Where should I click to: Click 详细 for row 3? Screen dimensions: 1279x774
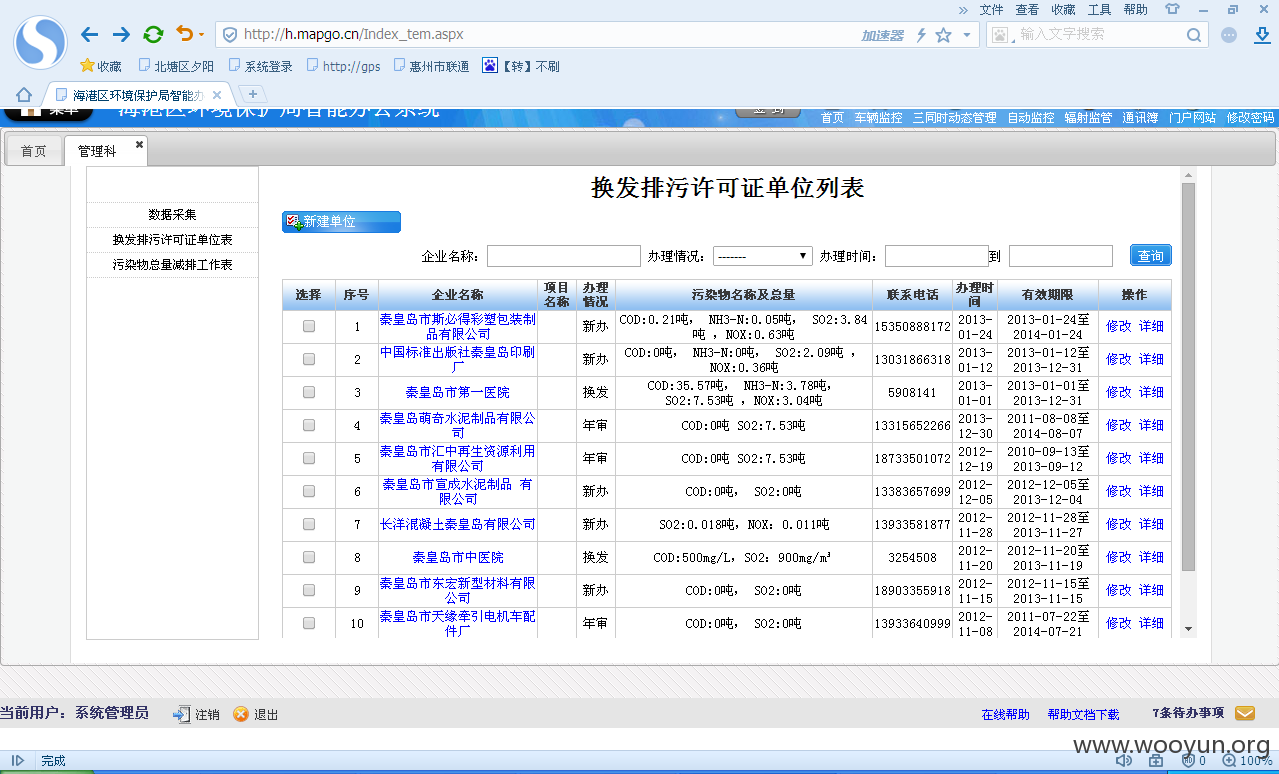(1151, 392)
